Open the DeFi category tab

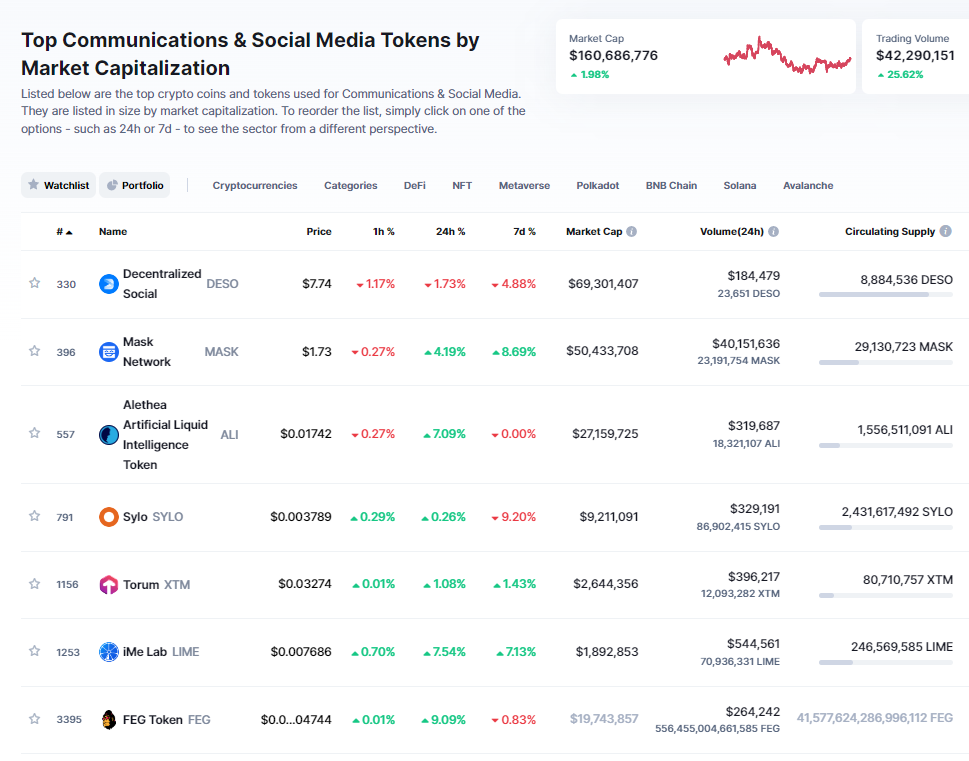click(x=414, y=186)
